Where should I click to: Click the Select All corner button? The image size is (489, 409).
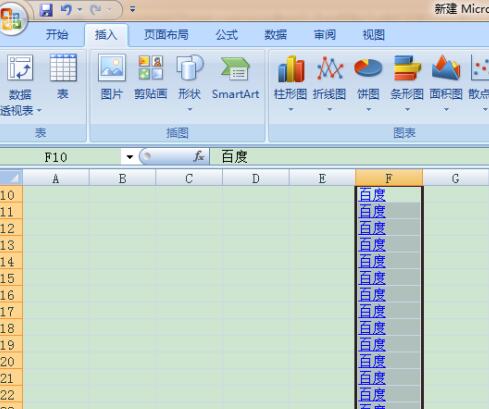[11, 178]
